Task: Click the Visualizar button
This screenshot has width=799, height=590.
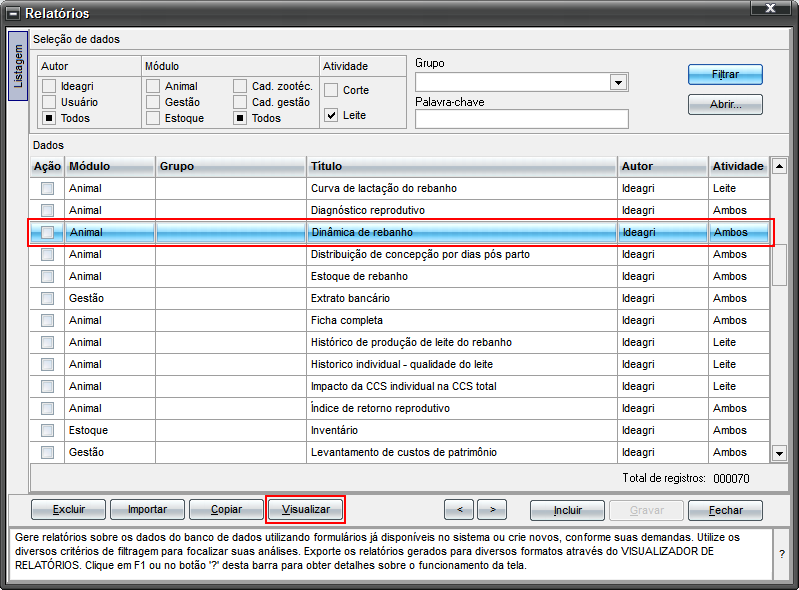Action: 306,509
